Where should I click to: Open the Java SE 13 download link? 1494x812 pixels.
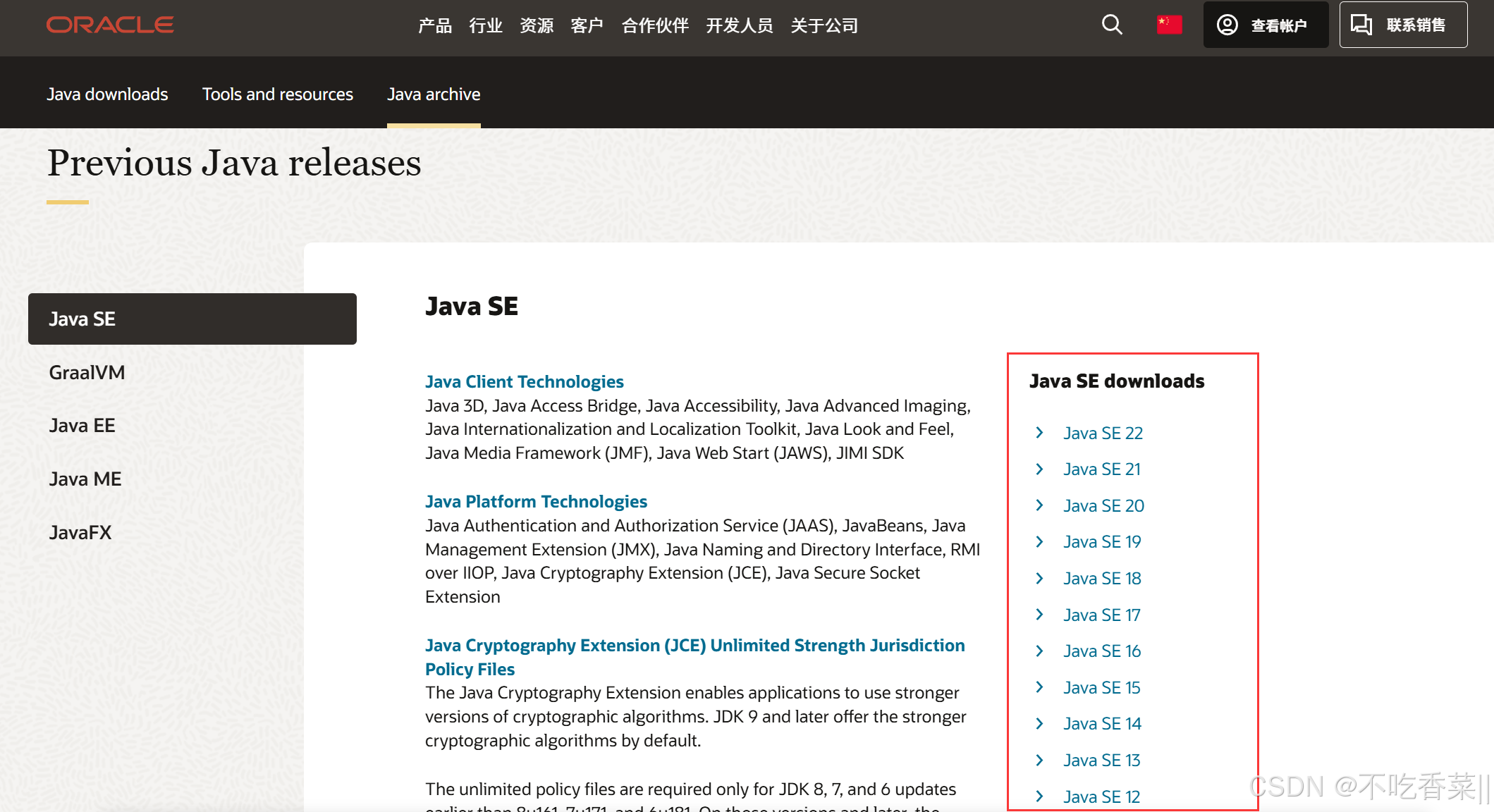pyautogui.click(x=1101, y=760)
